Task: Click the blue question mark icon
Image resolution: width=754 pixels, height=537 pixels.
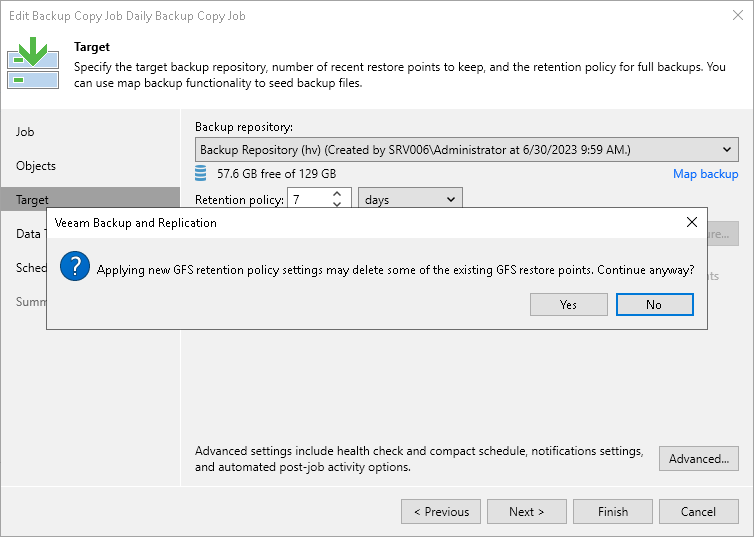Action: coord(75,266)
